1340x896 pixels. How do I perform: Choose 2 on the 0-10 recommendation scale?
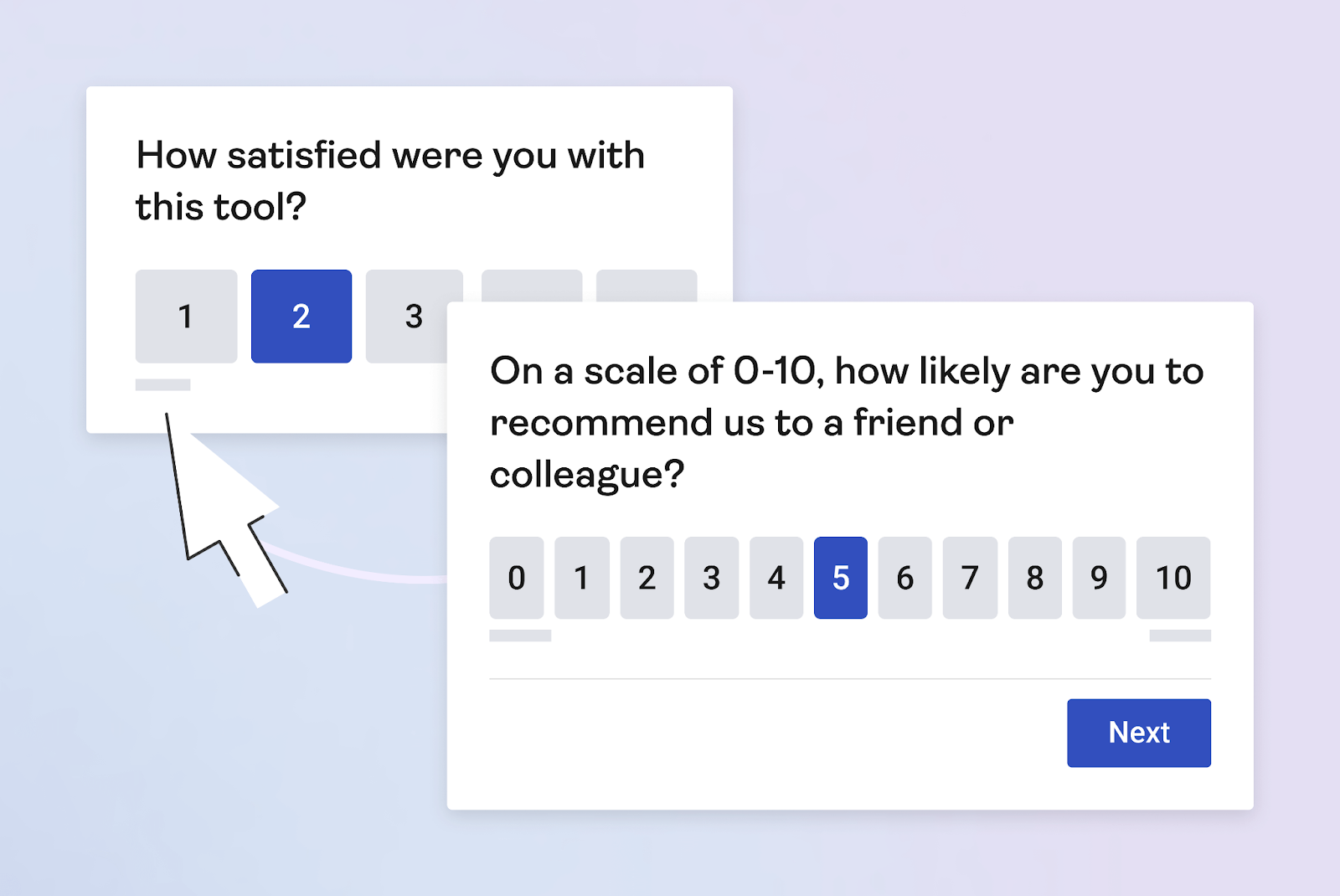click(x=647, y=578)
